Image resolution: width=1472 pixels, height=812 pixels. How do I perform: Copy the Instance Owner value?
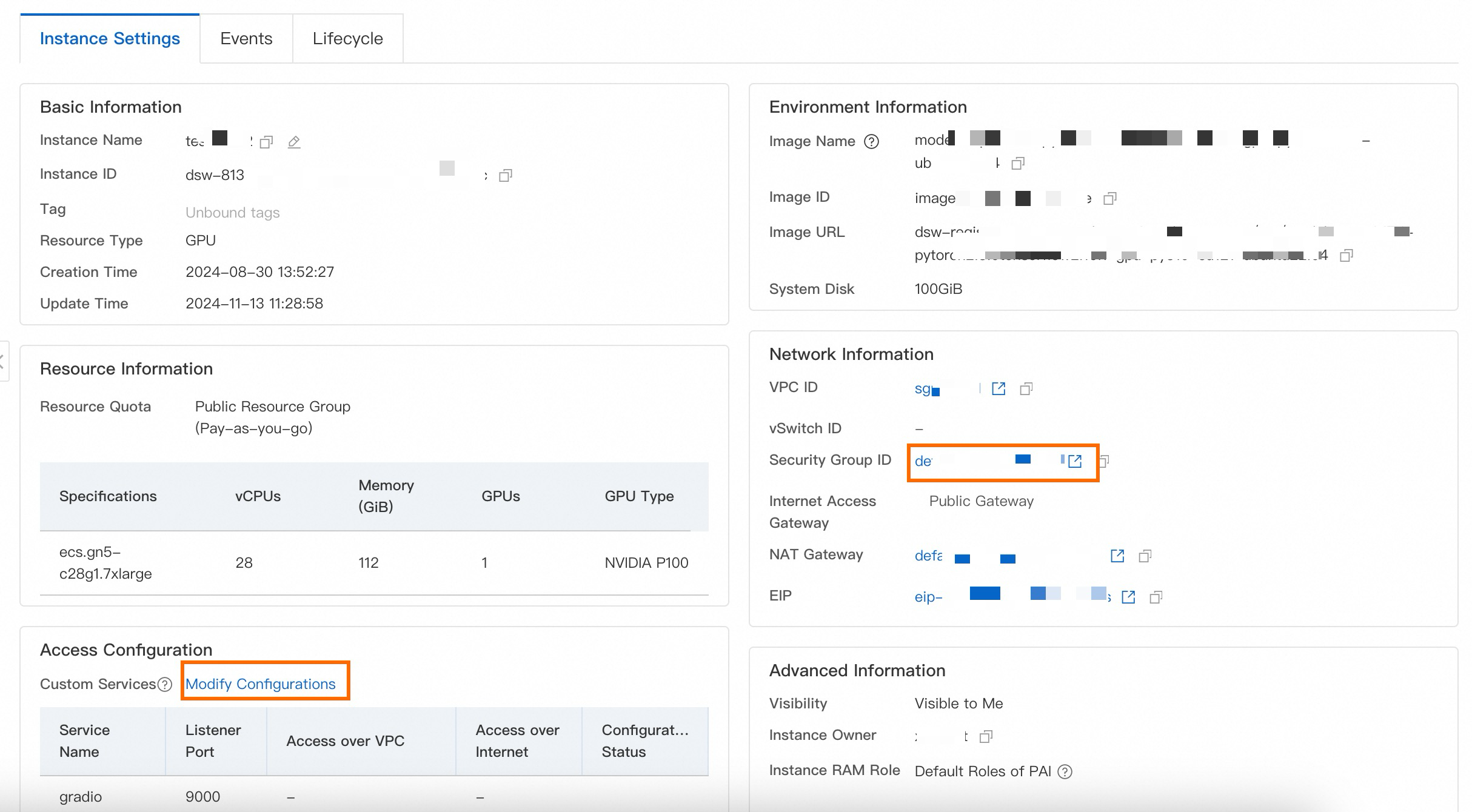(x=986, y=736)
